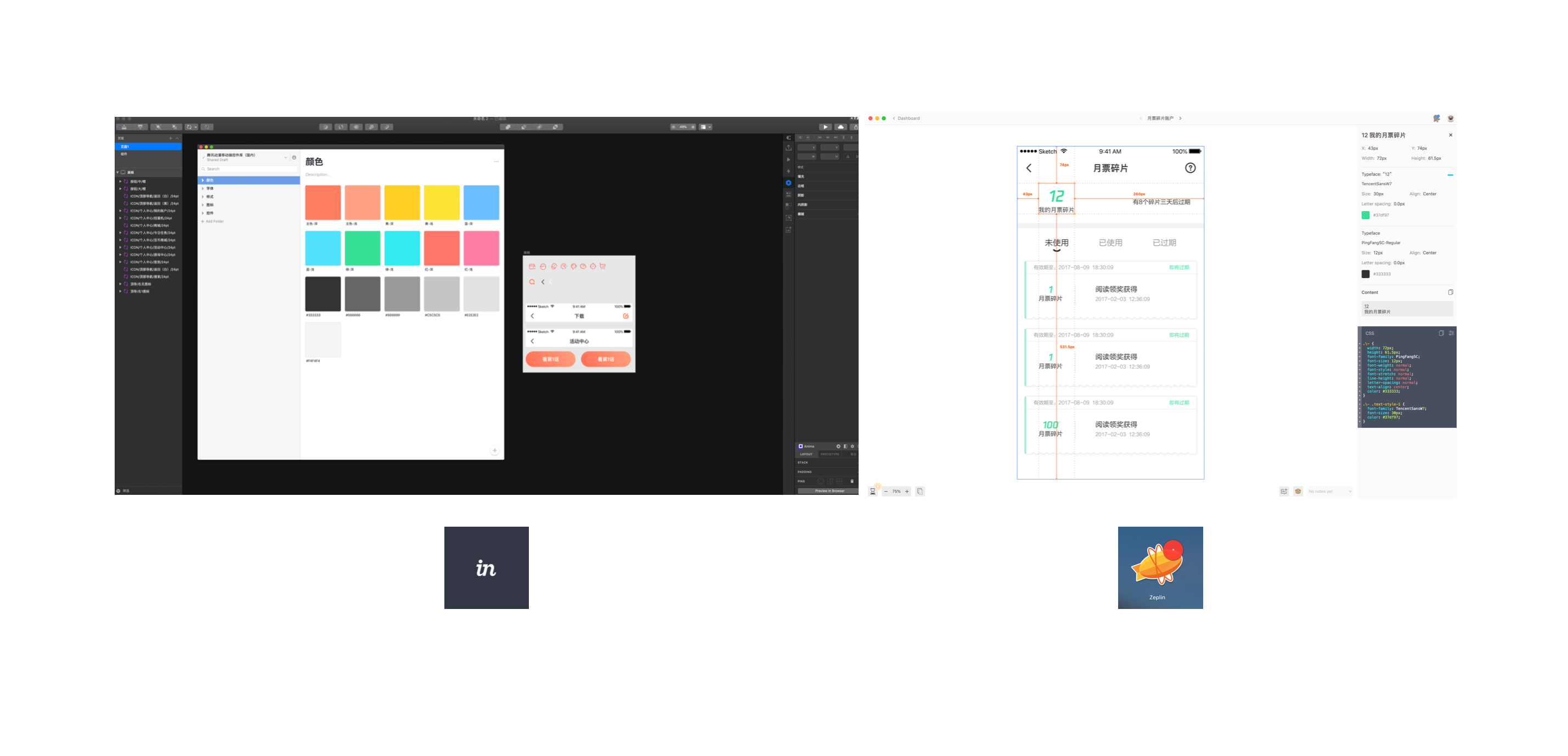Click the Zeplin app icon
1568x756 pixels.
click(x=1160, y=567)
